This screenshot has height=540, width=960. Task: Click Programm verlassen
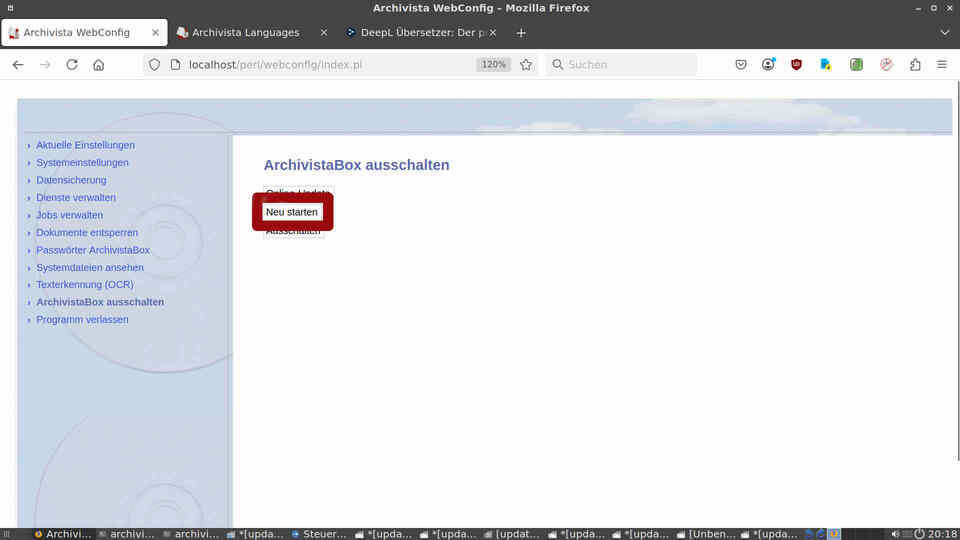point(82,320)
